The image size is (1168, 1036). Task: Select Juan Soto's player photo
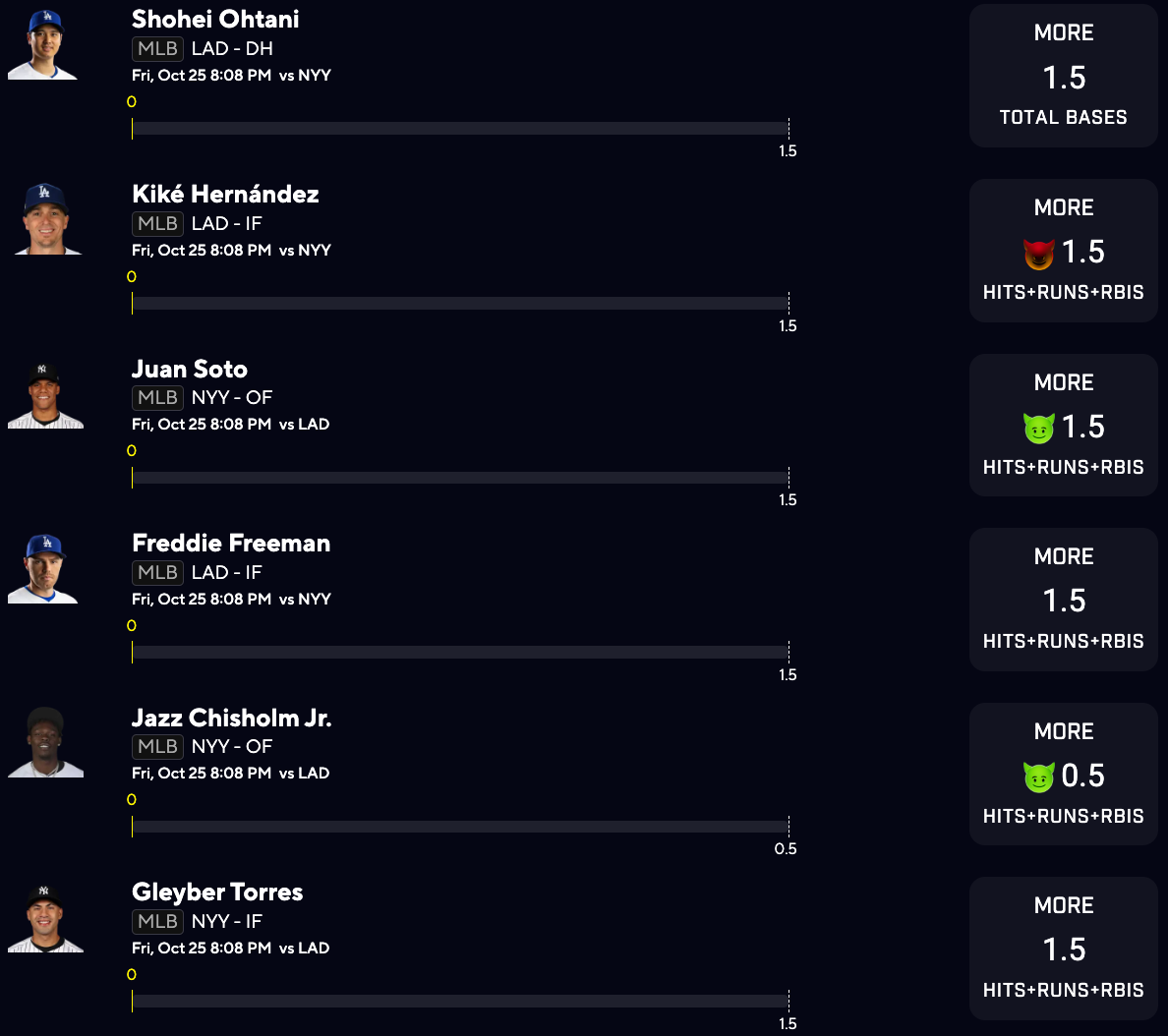[45, 395]
